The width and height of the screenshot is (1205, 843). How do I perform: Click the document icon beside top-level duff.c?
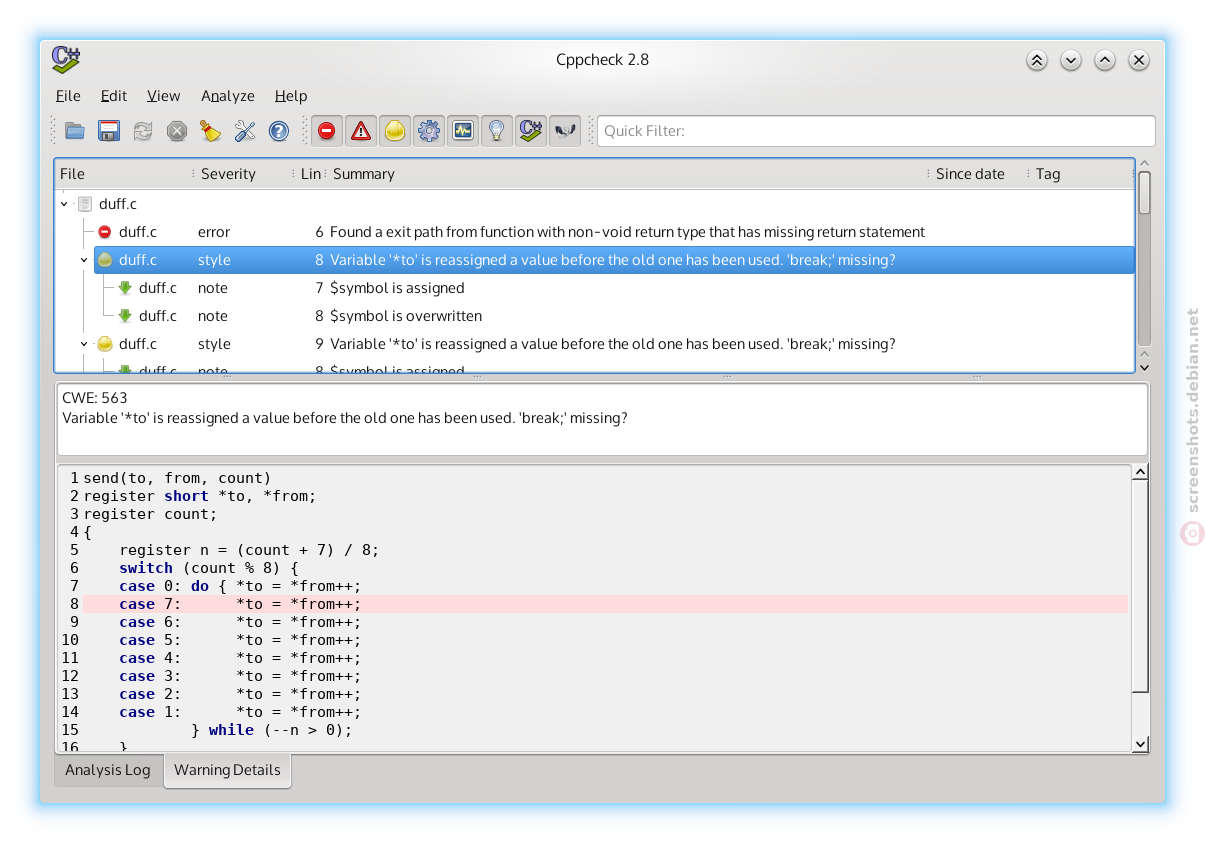[x=85, y=204]
